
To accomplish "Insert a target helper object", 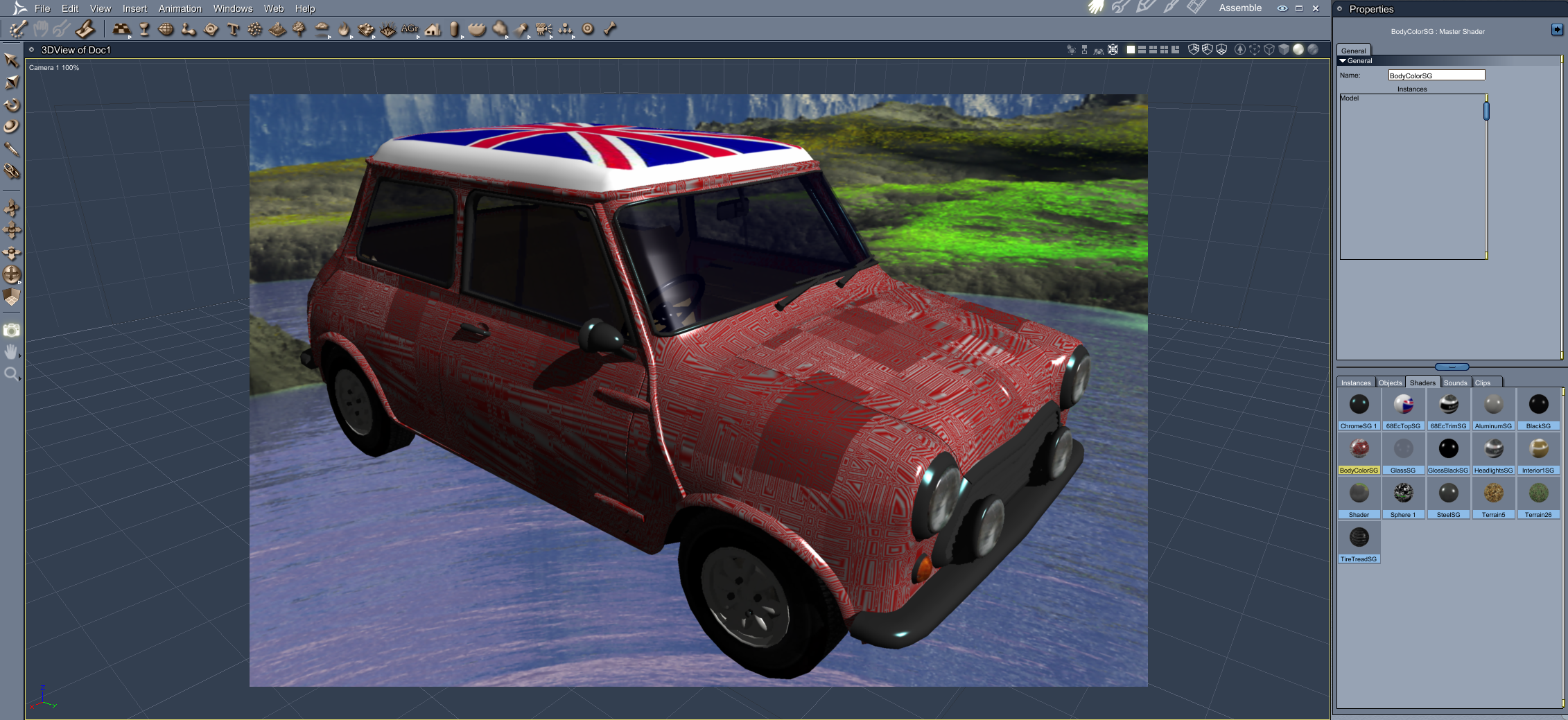I will [x=588, y=29].
